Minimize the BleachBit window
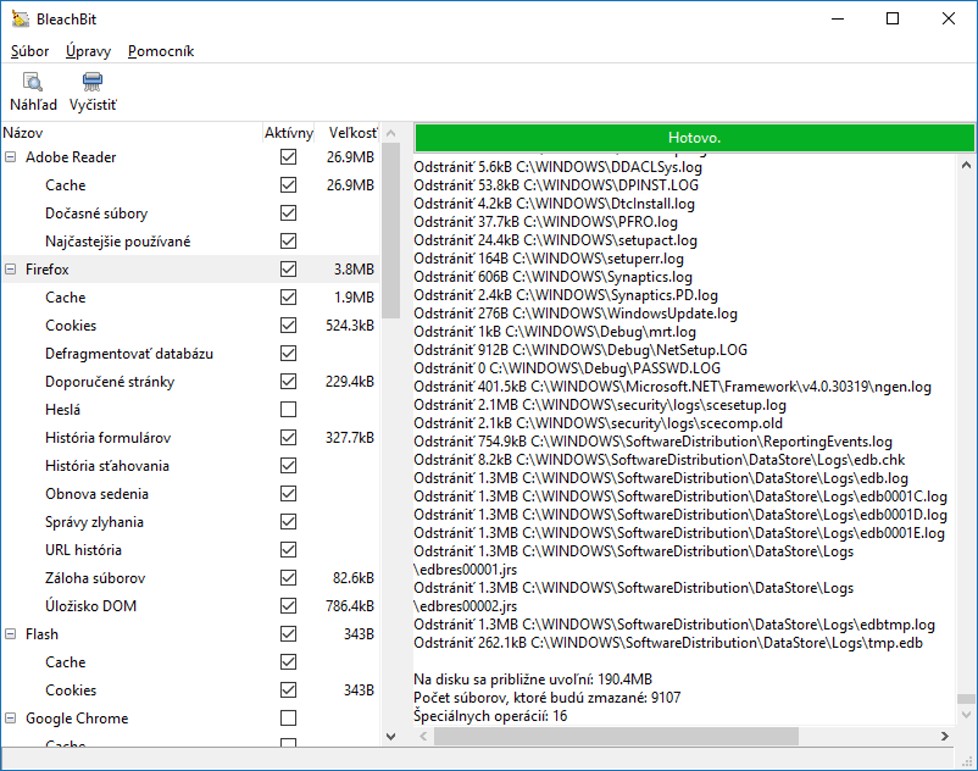 (x=836, y=19)
